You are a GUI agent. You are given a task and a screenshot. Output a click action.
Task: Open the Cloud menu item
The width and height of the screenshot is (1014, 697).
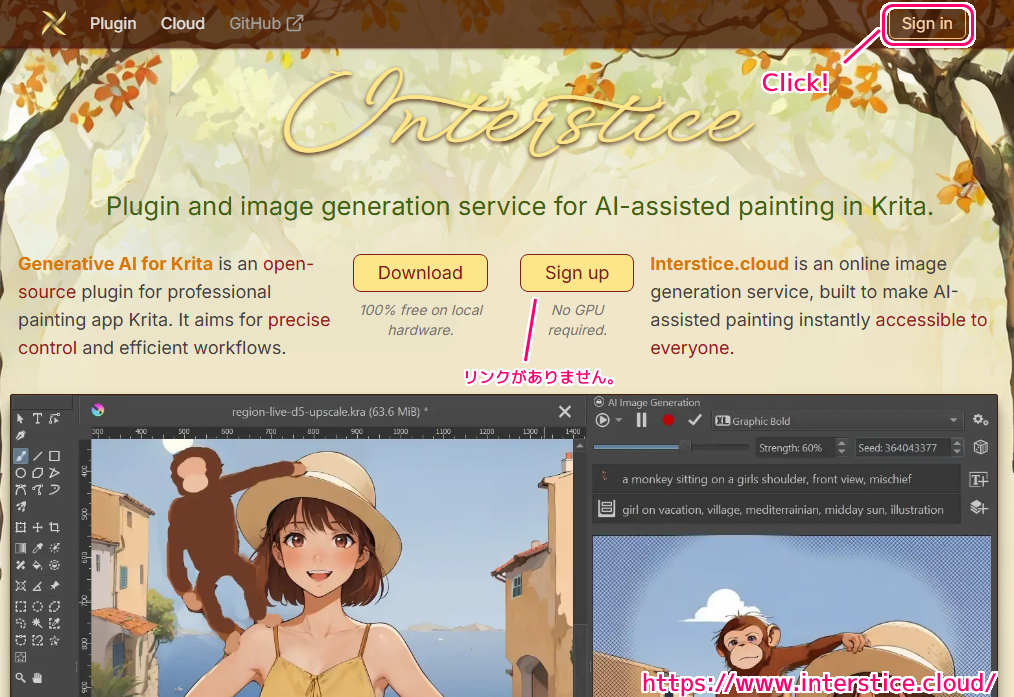click(x=182, y=23)
